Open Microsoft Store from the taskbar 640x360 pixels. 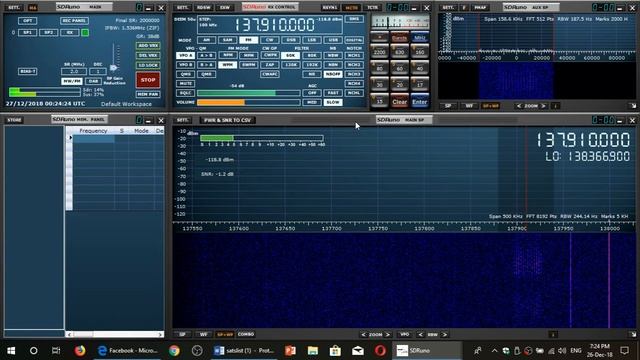tap(335, 350)
